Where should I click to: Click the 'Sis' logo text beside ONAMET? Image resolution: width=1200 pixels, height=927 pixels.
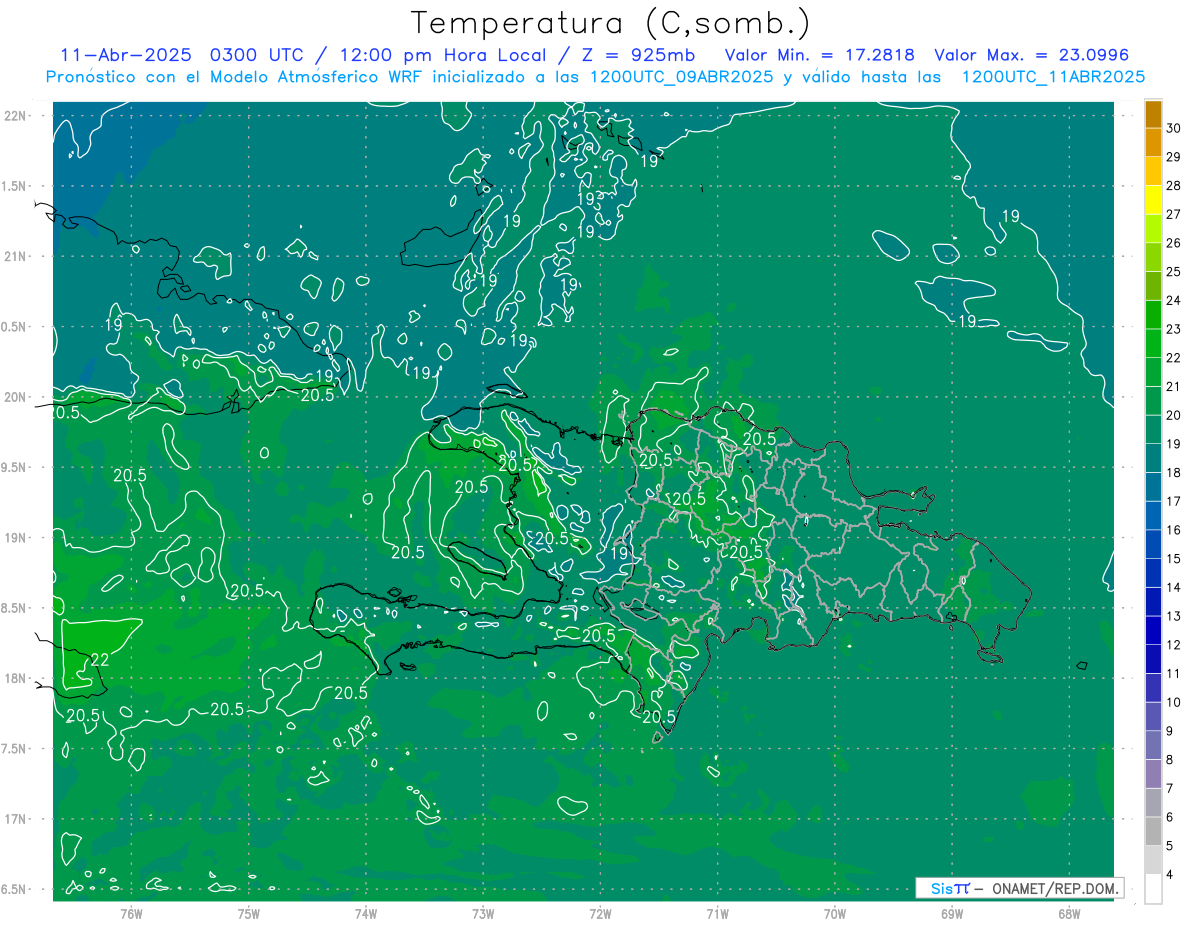pyautogui.click(x=942, y=888)
